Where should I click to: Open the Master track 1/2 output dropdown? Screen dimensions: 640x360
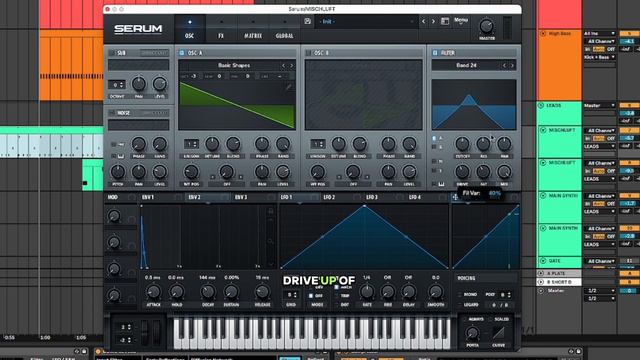pos(599,291)
